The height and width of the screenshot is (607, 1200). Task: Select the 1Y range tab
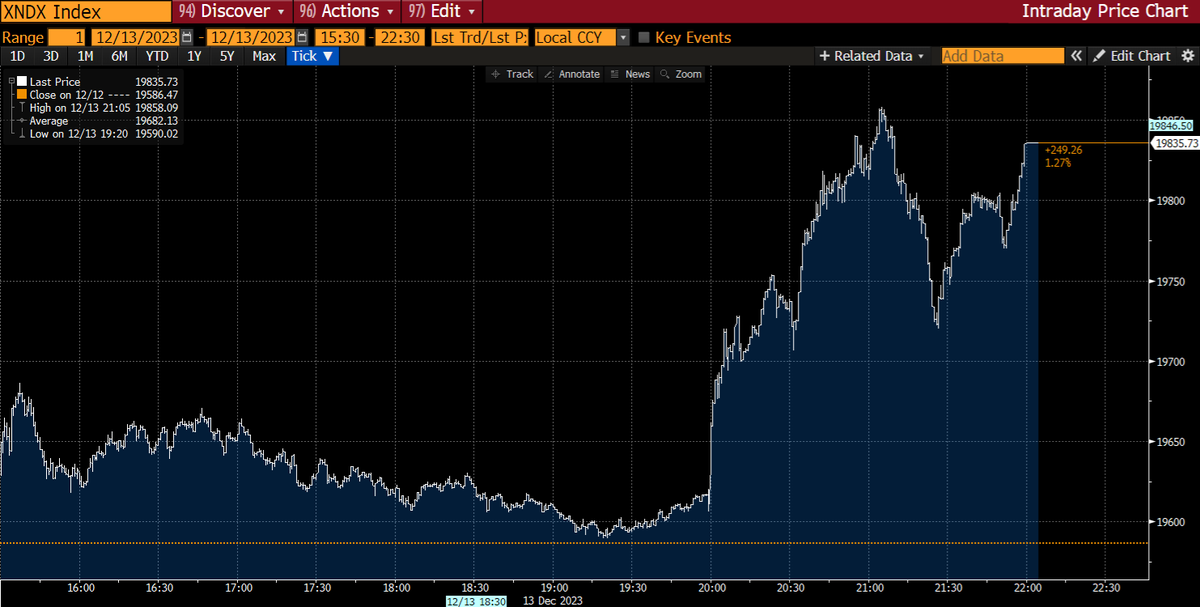pos(194,56)
